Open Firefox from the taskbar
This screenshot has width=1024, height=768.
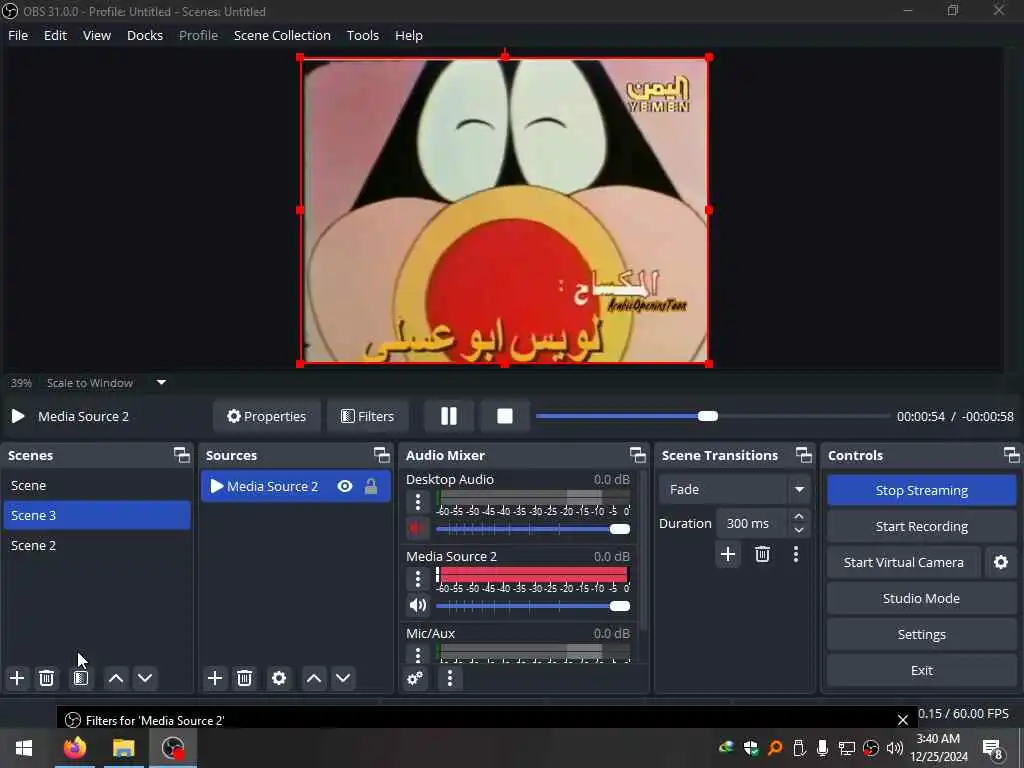[74, 748]
